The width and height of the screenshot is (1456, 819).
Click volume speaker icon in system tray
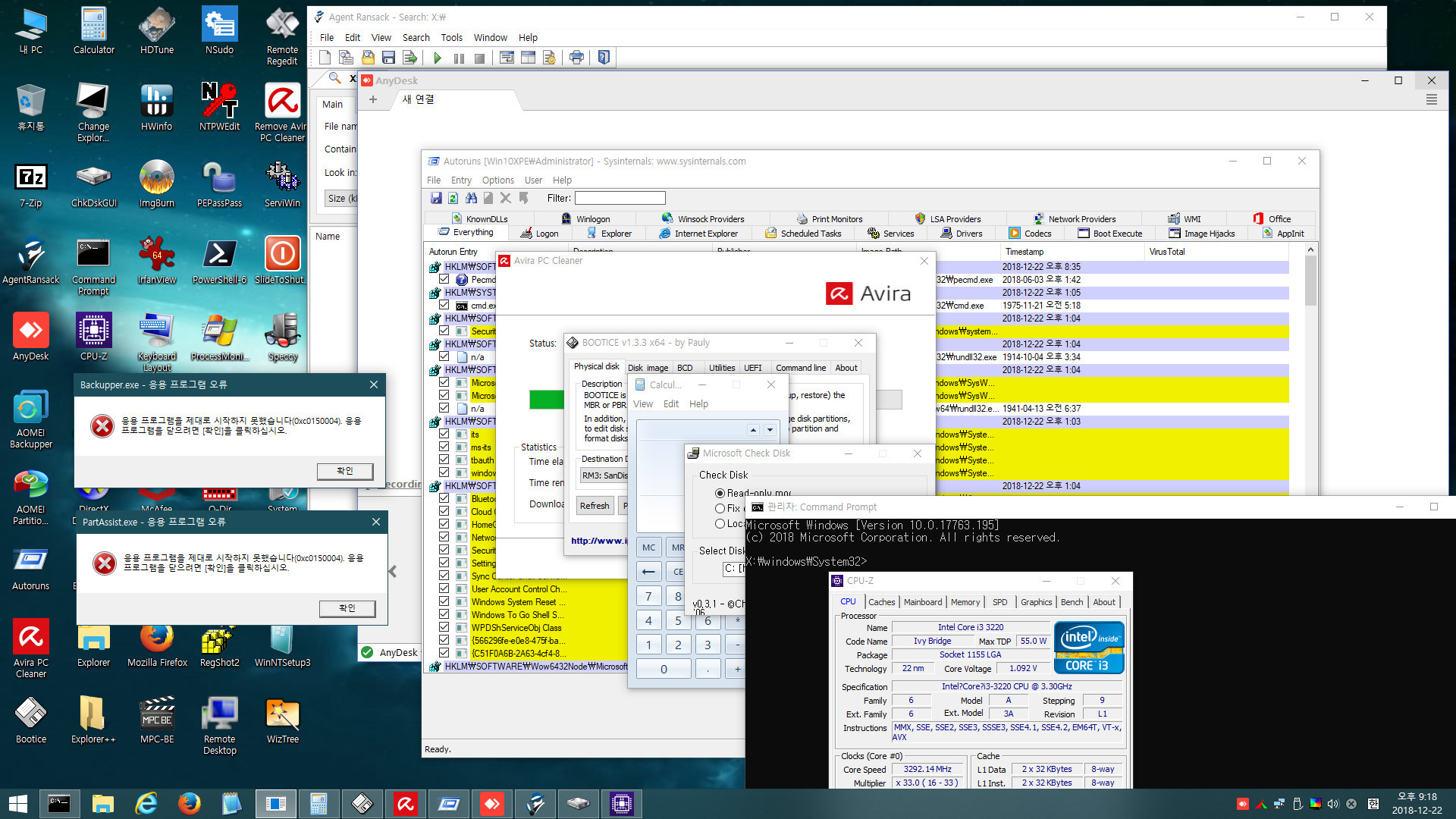click(1333, 804)
